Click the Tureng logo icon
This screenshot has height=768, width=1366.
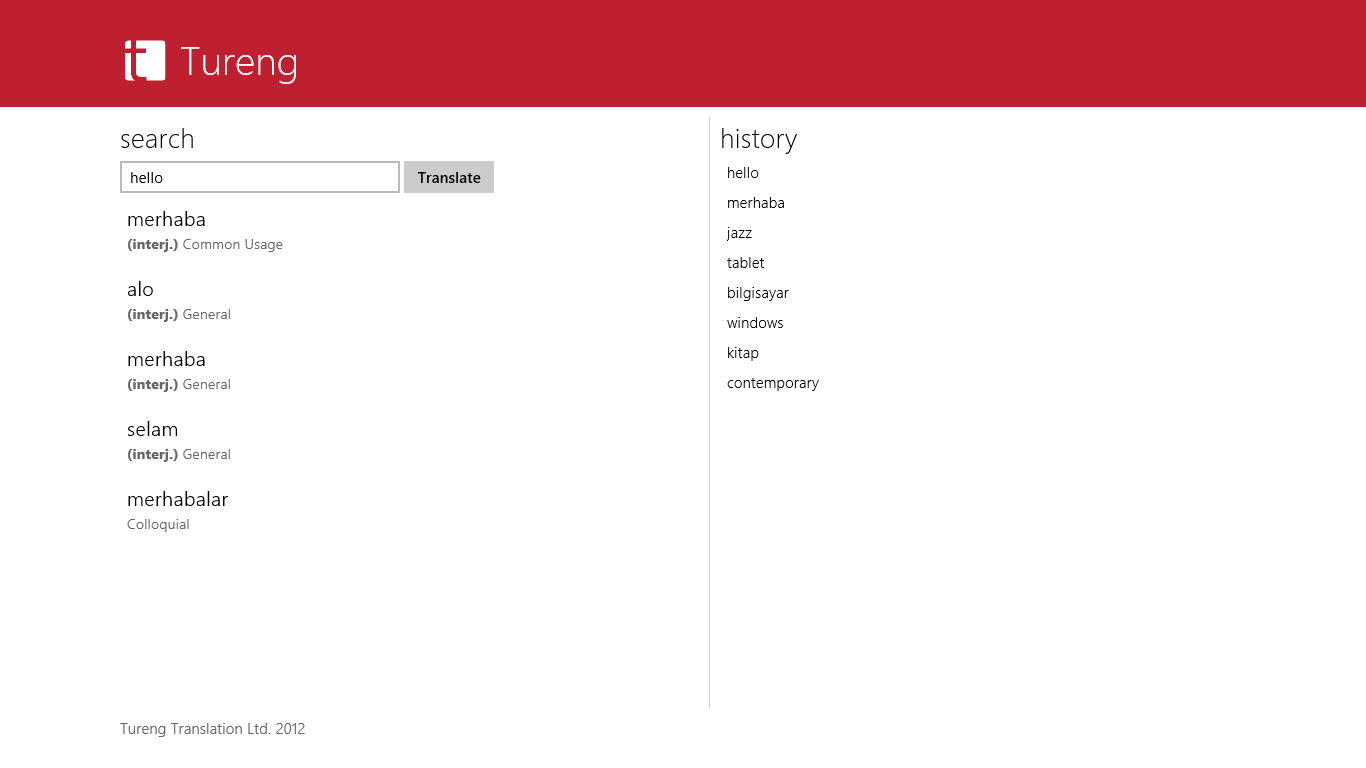(145, 61)
